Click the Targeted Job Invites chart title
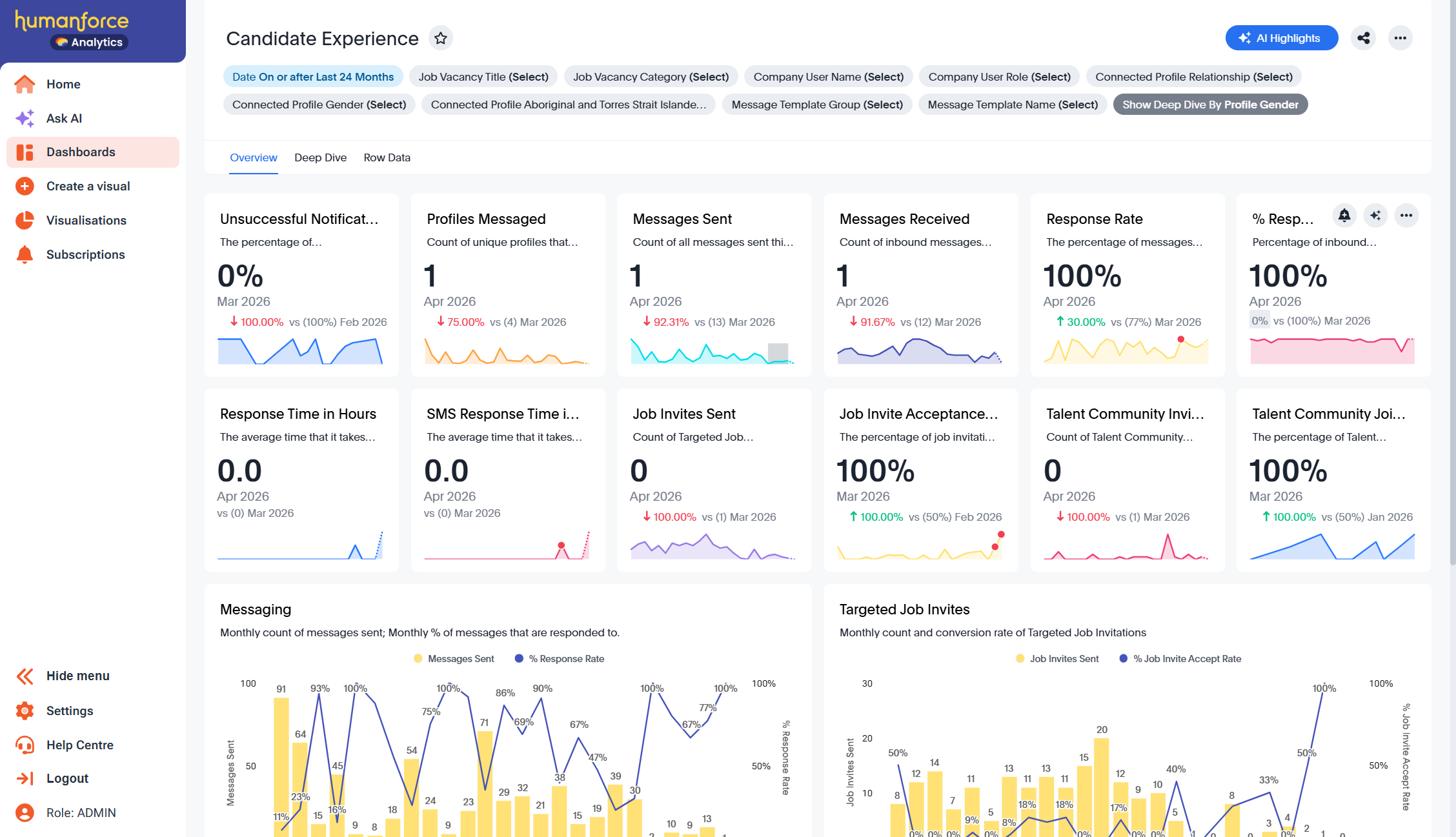Image resolution: width=1456 pixels, height=837 pixels. point(904,610)
